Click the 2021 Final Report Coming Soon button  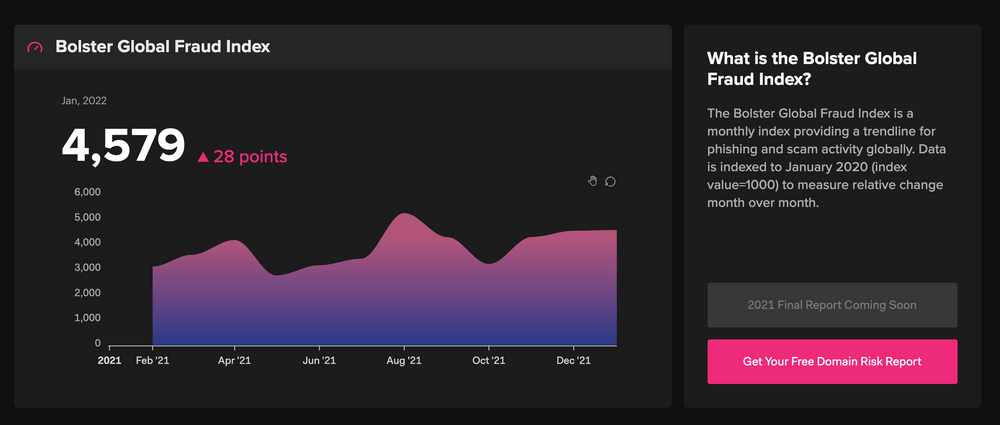(832, 305)
